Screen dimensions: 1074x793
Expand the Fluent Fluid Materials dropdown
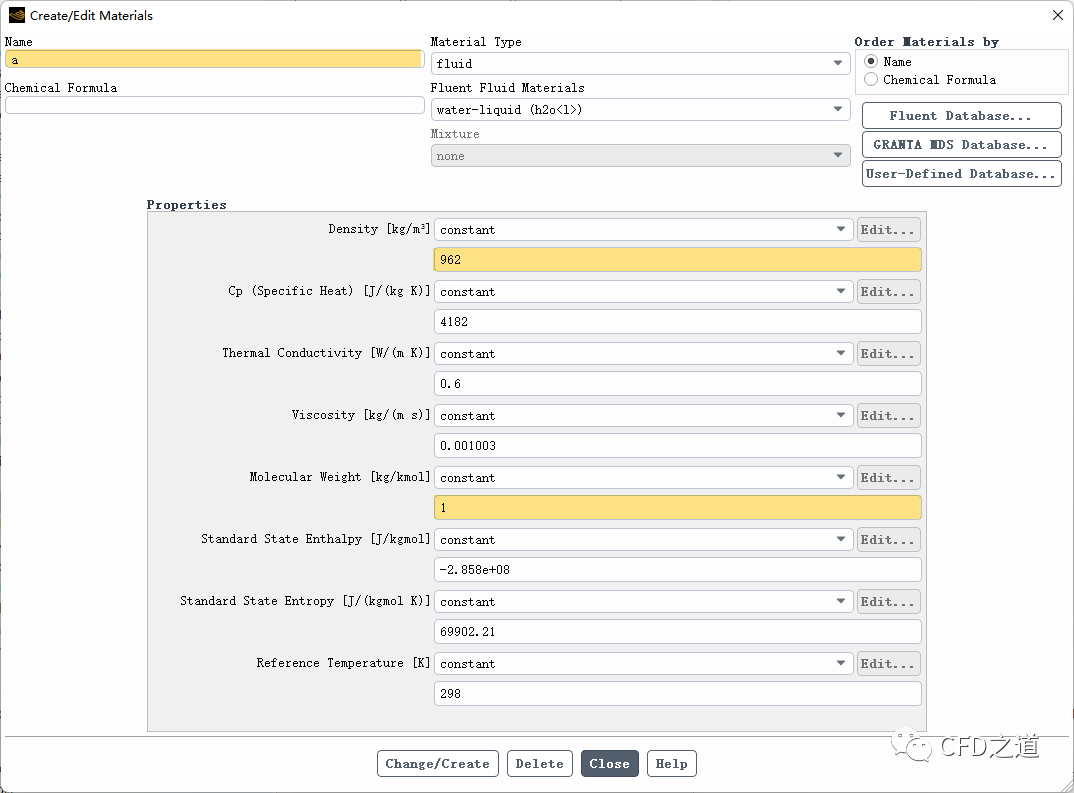tap(640, 110)
